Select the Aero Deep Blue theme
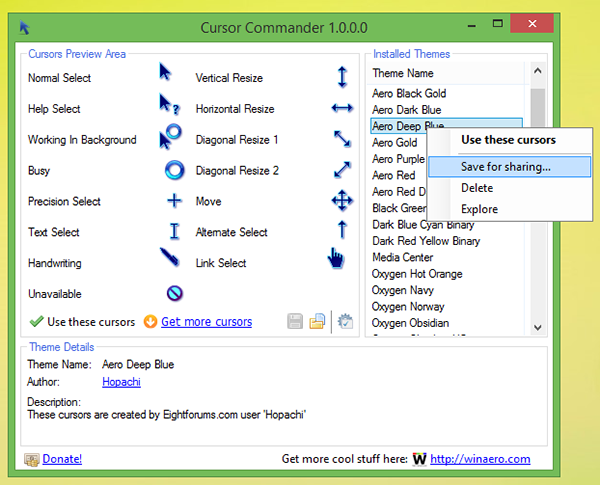The image size is (600, 485). point(446,126)
